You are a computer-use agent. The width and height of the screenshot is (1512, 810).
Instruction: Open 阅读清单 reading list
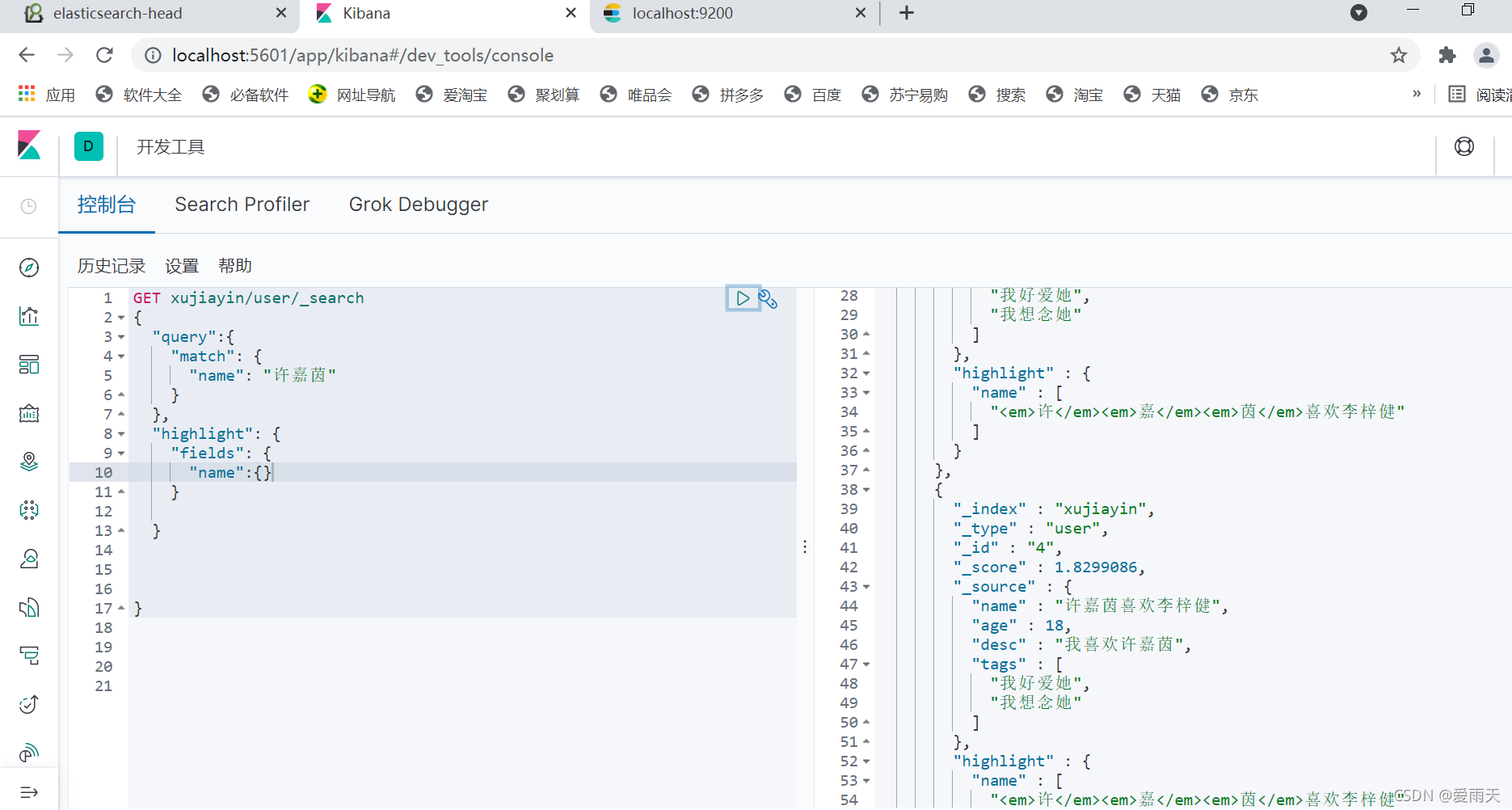tap(1480, 95)
